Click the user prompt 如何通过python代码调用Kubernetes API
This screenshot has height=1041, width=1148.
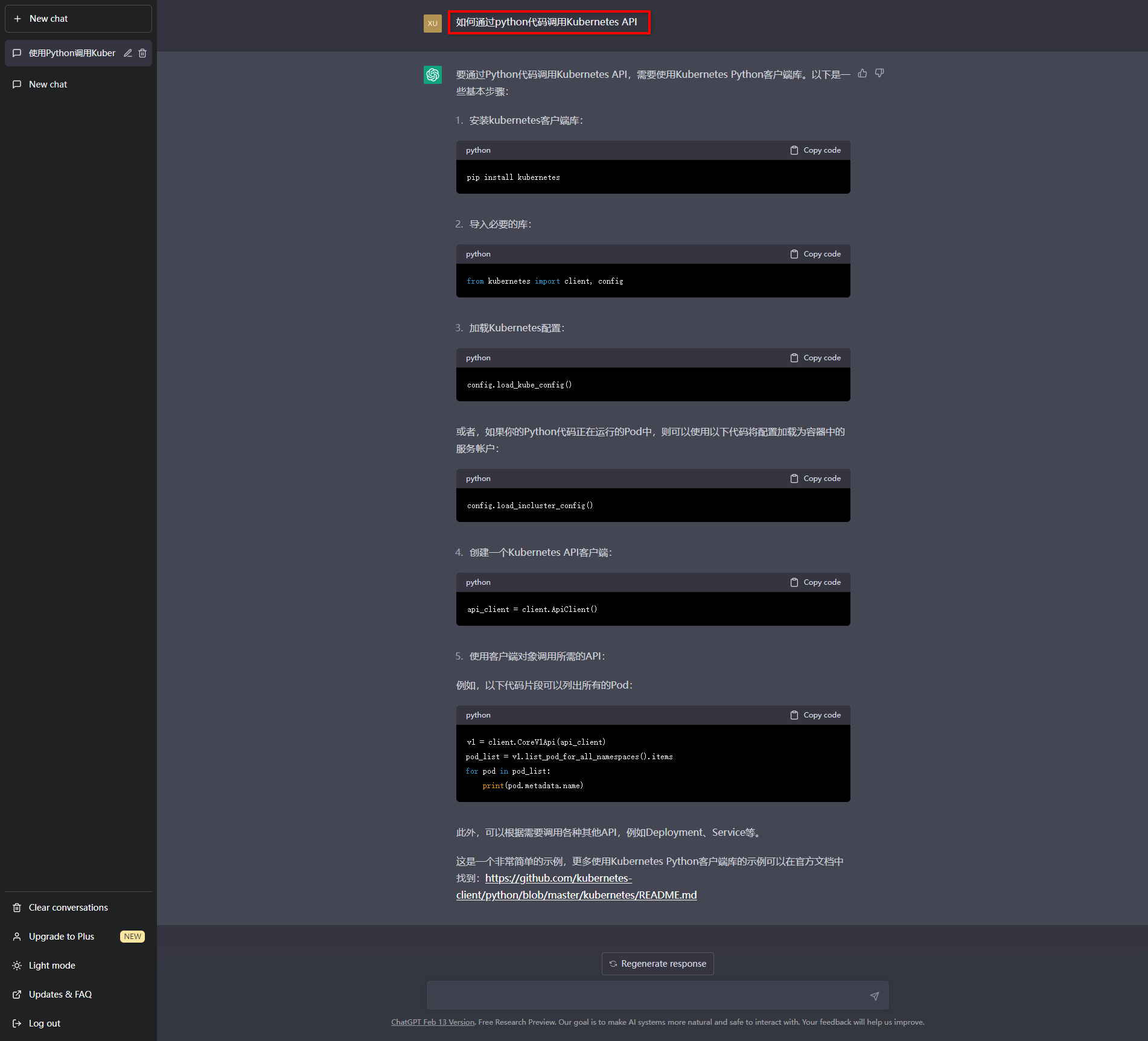pyautogui.click(x=546, y=22)
